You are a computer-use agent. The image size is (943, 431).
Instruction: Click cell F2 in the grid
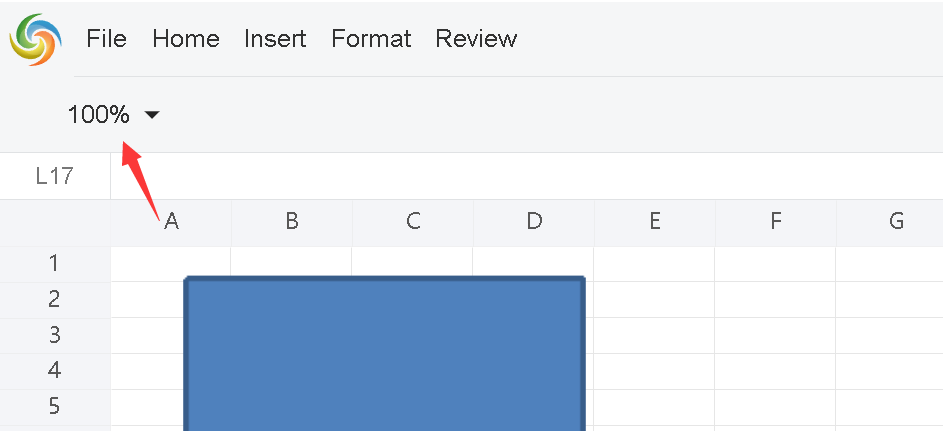pyautogui.click(x=775, y=300)
